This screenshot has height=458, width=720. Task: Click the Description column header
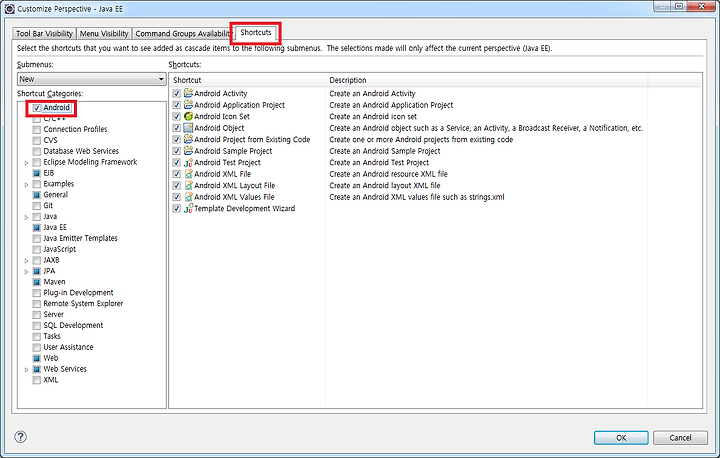486,80
